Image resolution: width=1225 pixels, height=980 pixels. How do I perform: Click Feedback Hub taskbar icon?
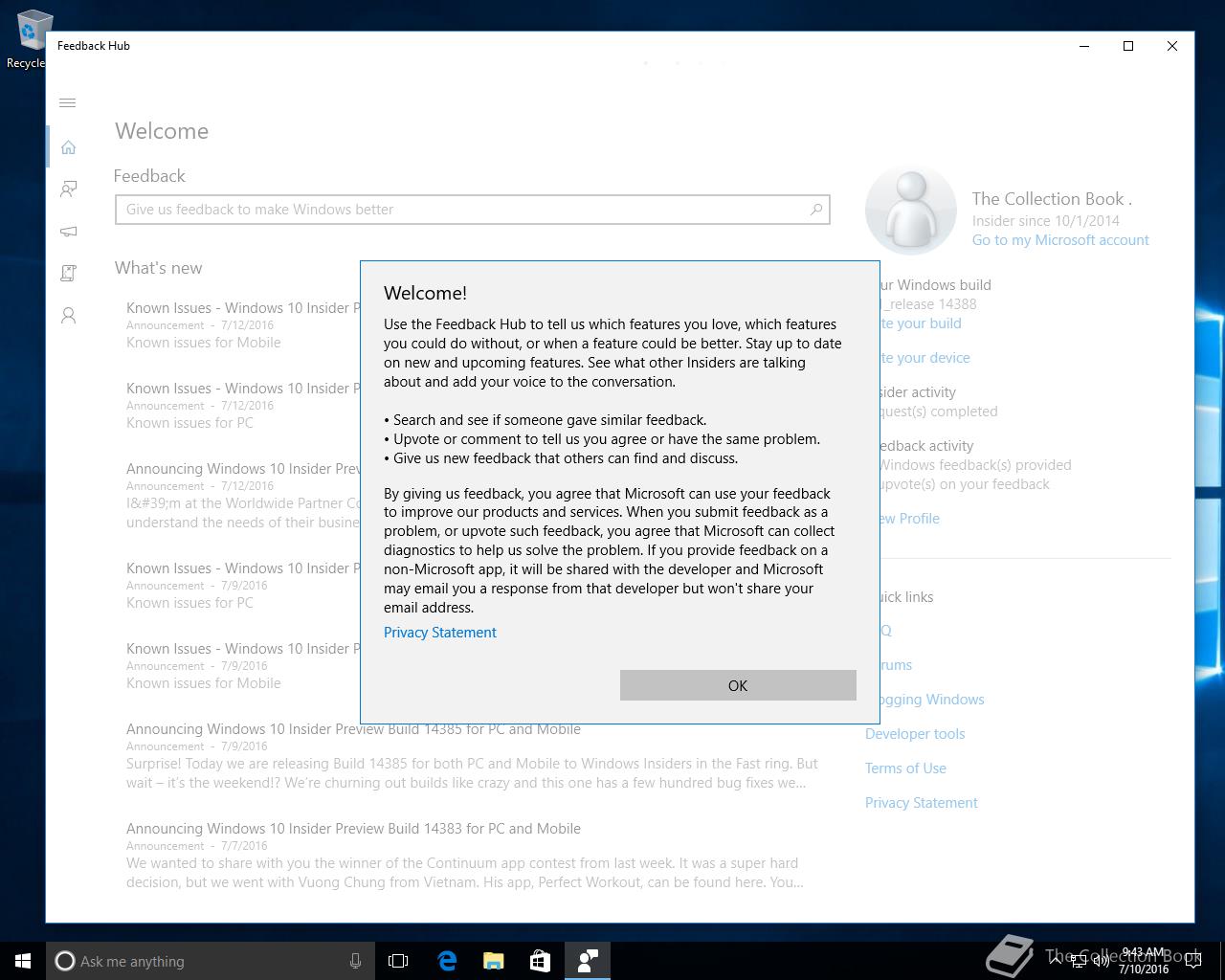pyautogui.click(x=587, y=961)
